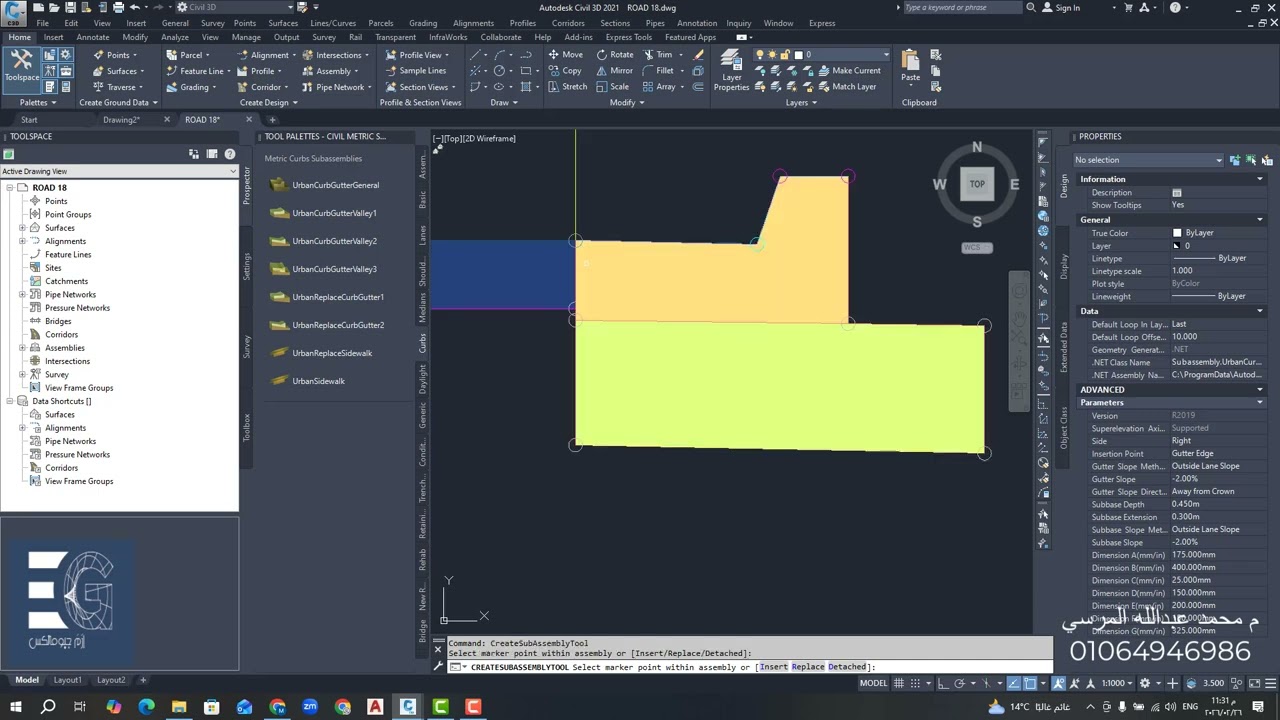
Task: Click the layer color swatch in ribbon
Action: [x=798, y=55]
